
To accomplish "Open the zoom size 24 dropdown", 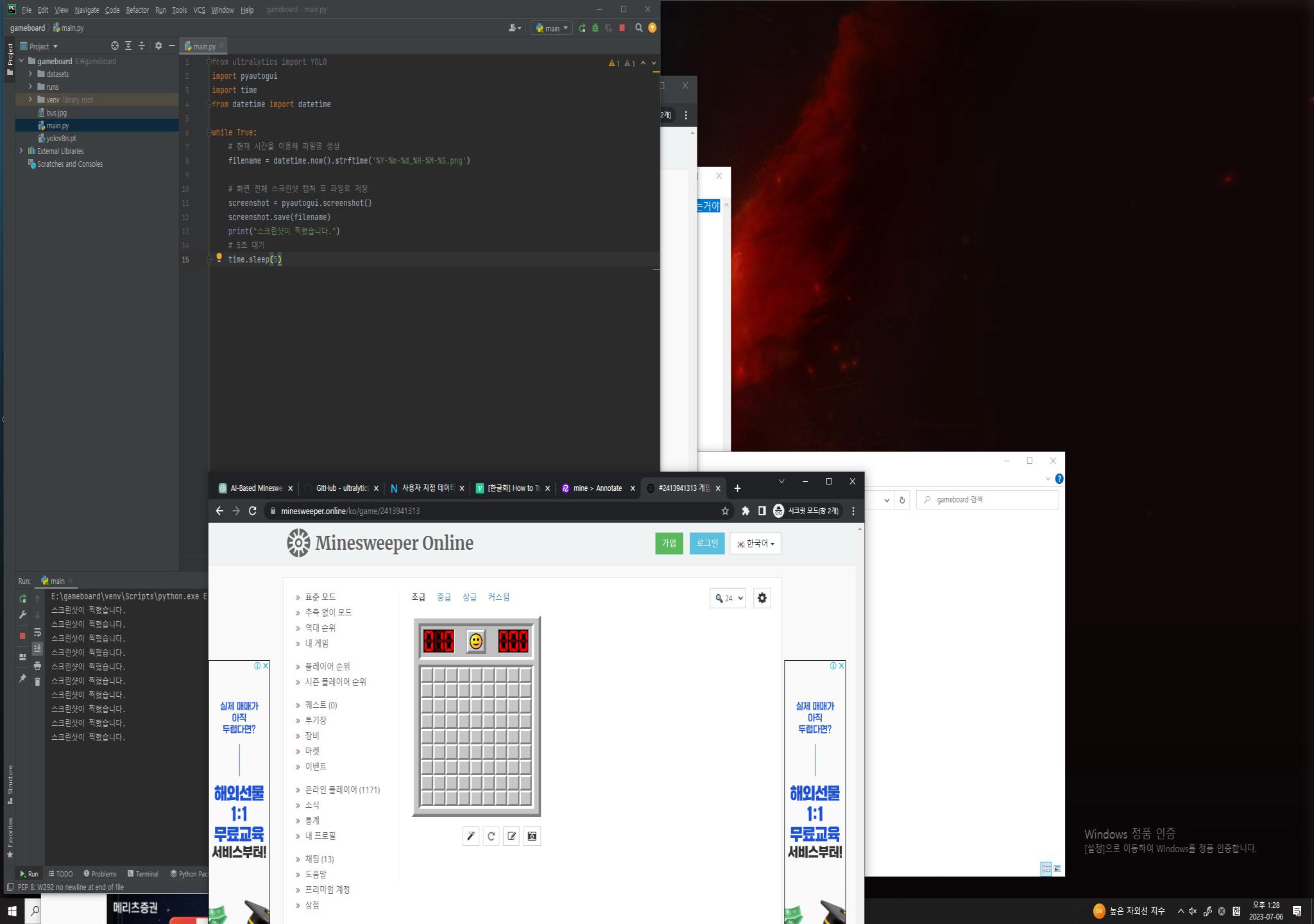I will [728, 598].
